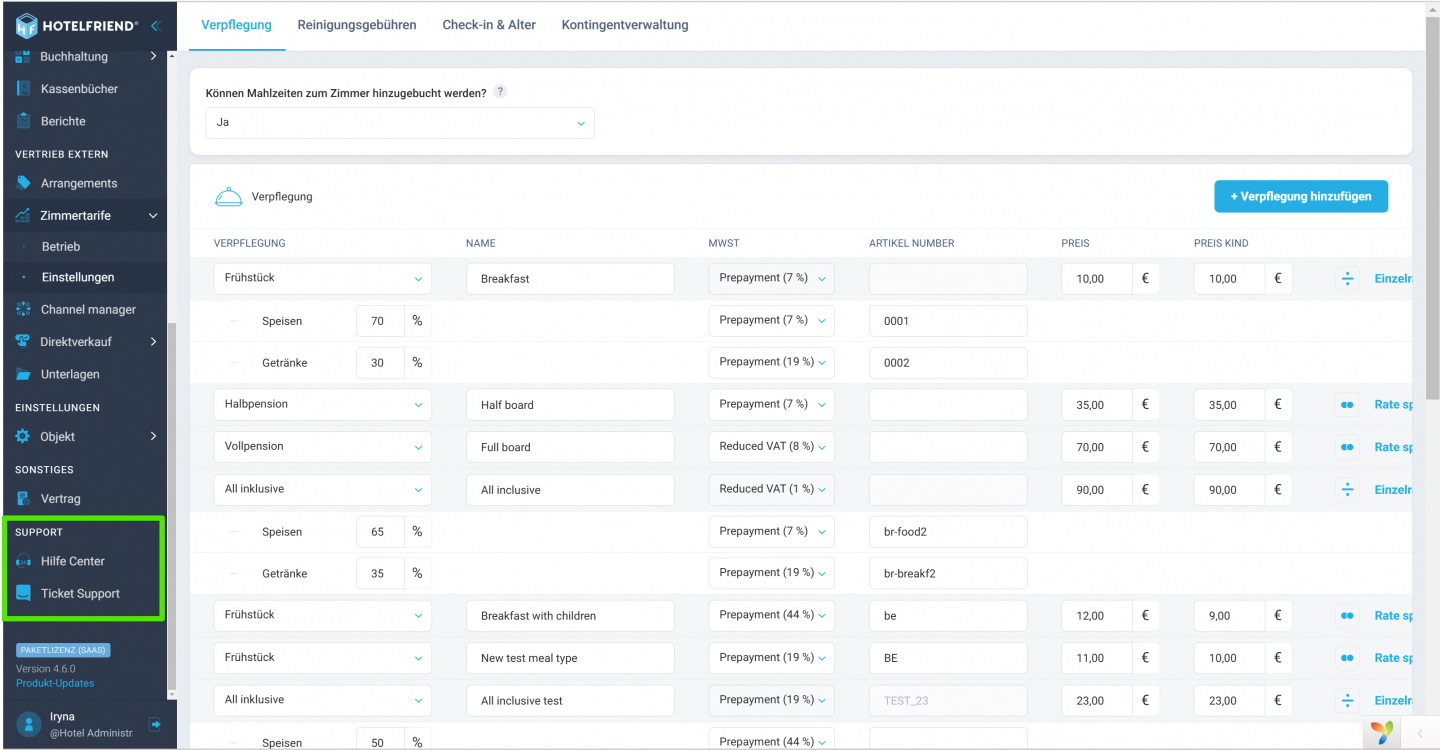Open Kassenbücher in the sidebar
Screen dimensions: 1440x750
pyautogui.click(x=79, y=89)
